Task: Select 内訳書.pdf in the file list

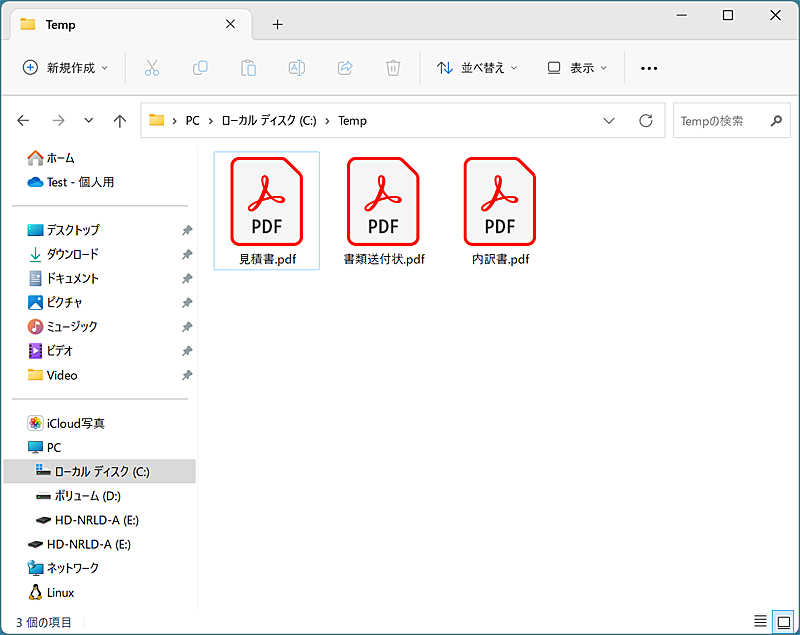Action: (x=499, y=201)
